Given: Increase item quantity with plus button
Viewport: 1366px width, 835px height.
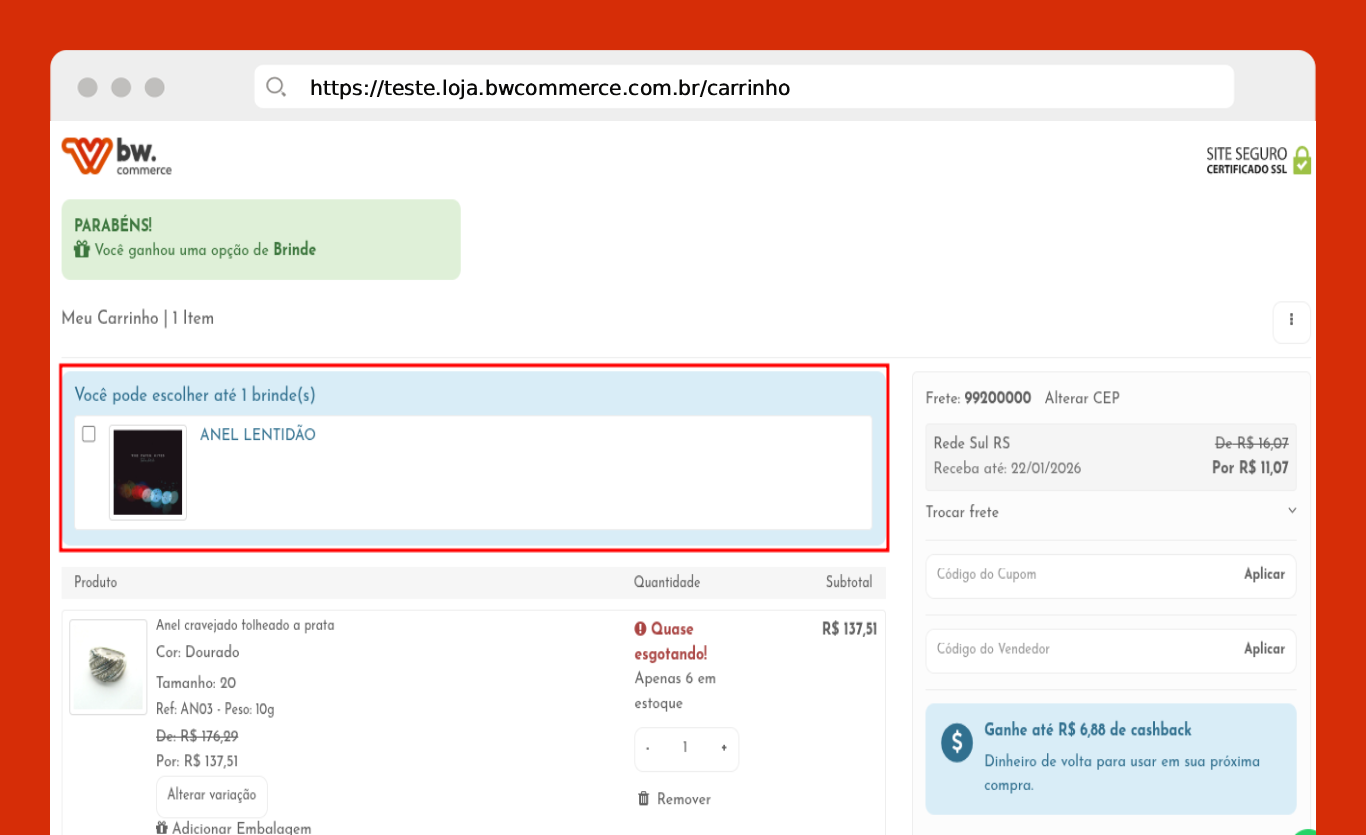Looking at the screenshot, I should click(x=723, y=748).
